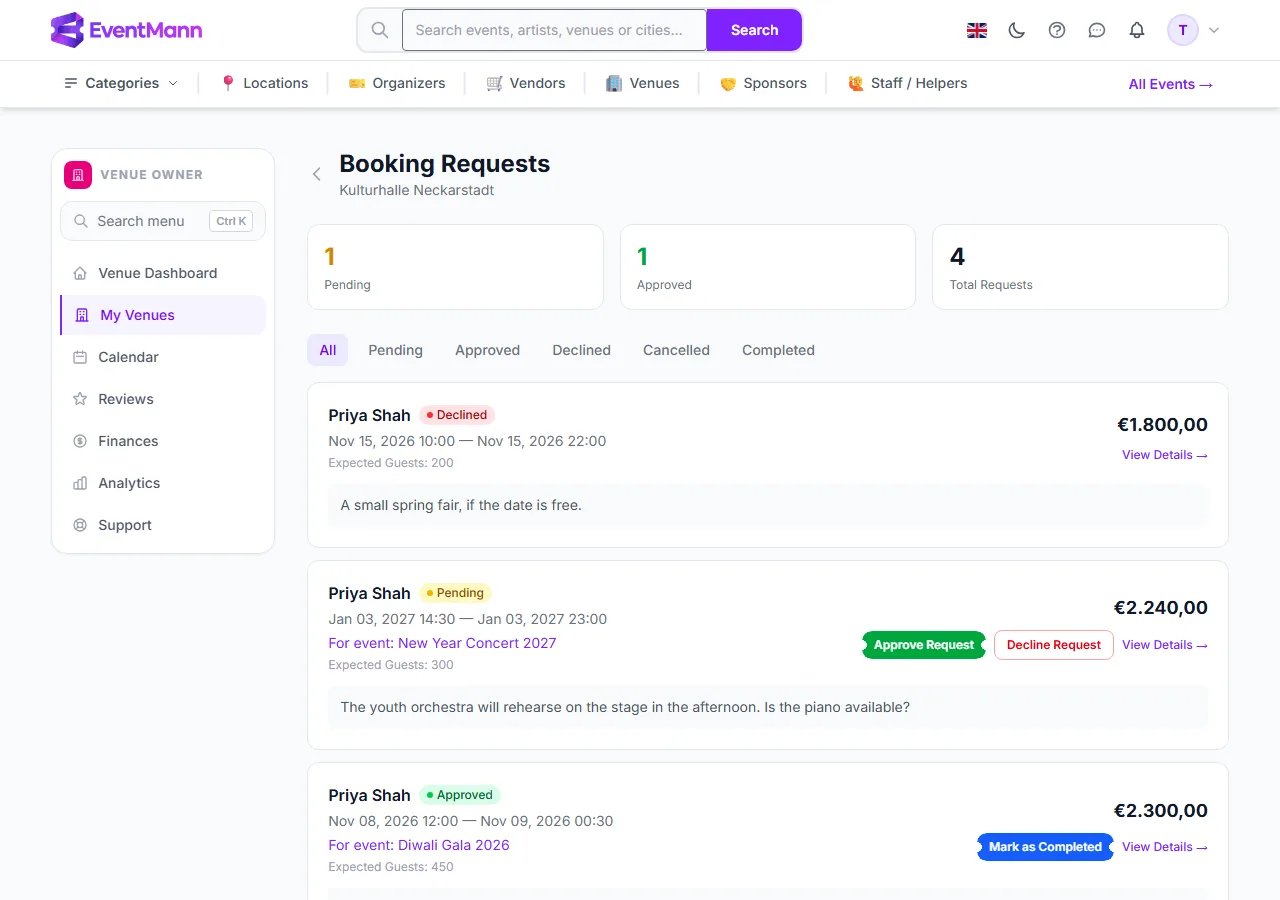This screenshot has width=1280, height=900.
Task: Open Finances in the sidebar
Action: click(163, 441)
